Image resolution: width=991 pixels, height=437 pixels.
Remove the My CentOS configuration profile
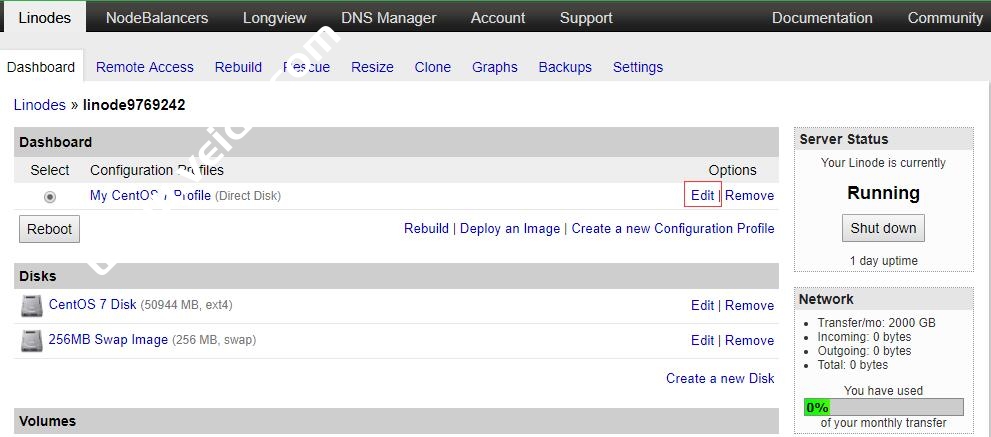[x=750, y=195]
